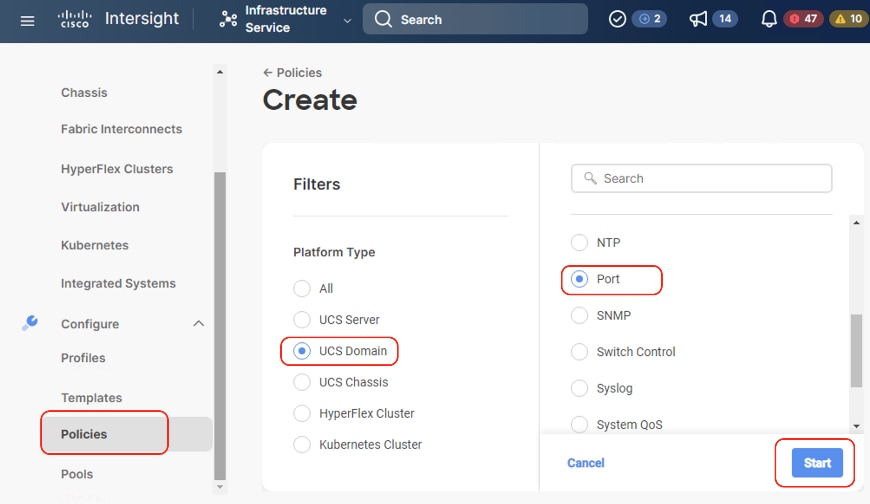Click the top global Search field
The height and width of the screenshot is (504, 870).
click(x=475, y=19)
